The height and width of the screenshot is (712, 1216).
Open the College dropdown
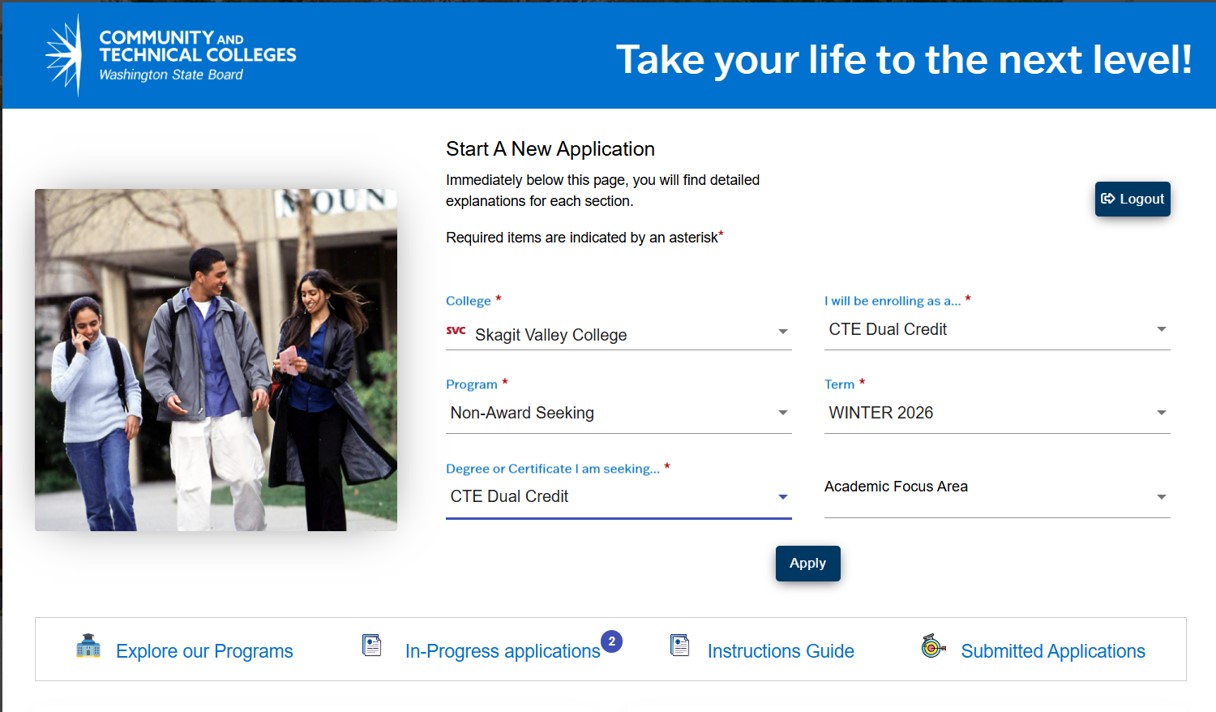(x=784, y=333)
